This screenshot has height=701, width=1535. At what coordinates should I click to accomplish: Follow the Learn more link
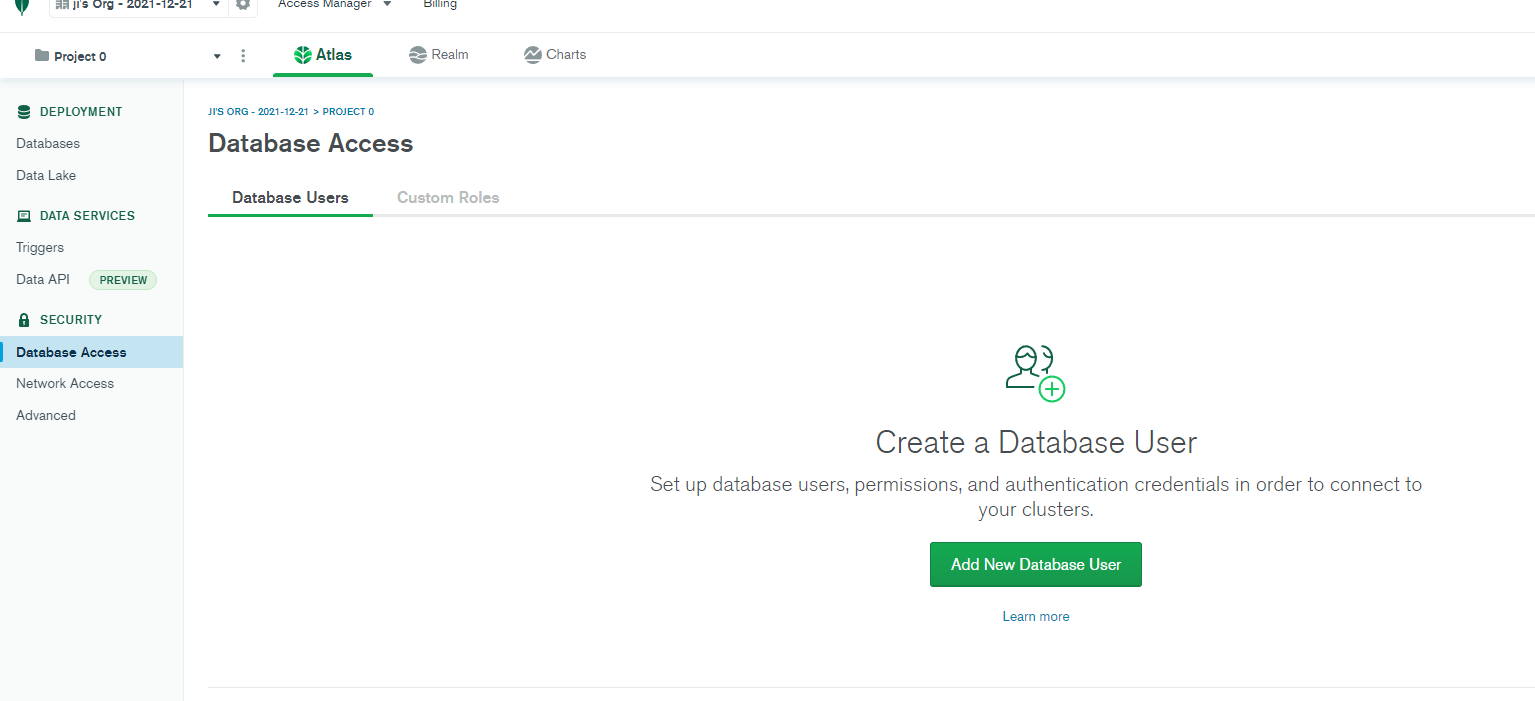click(x=1036, y=617)
